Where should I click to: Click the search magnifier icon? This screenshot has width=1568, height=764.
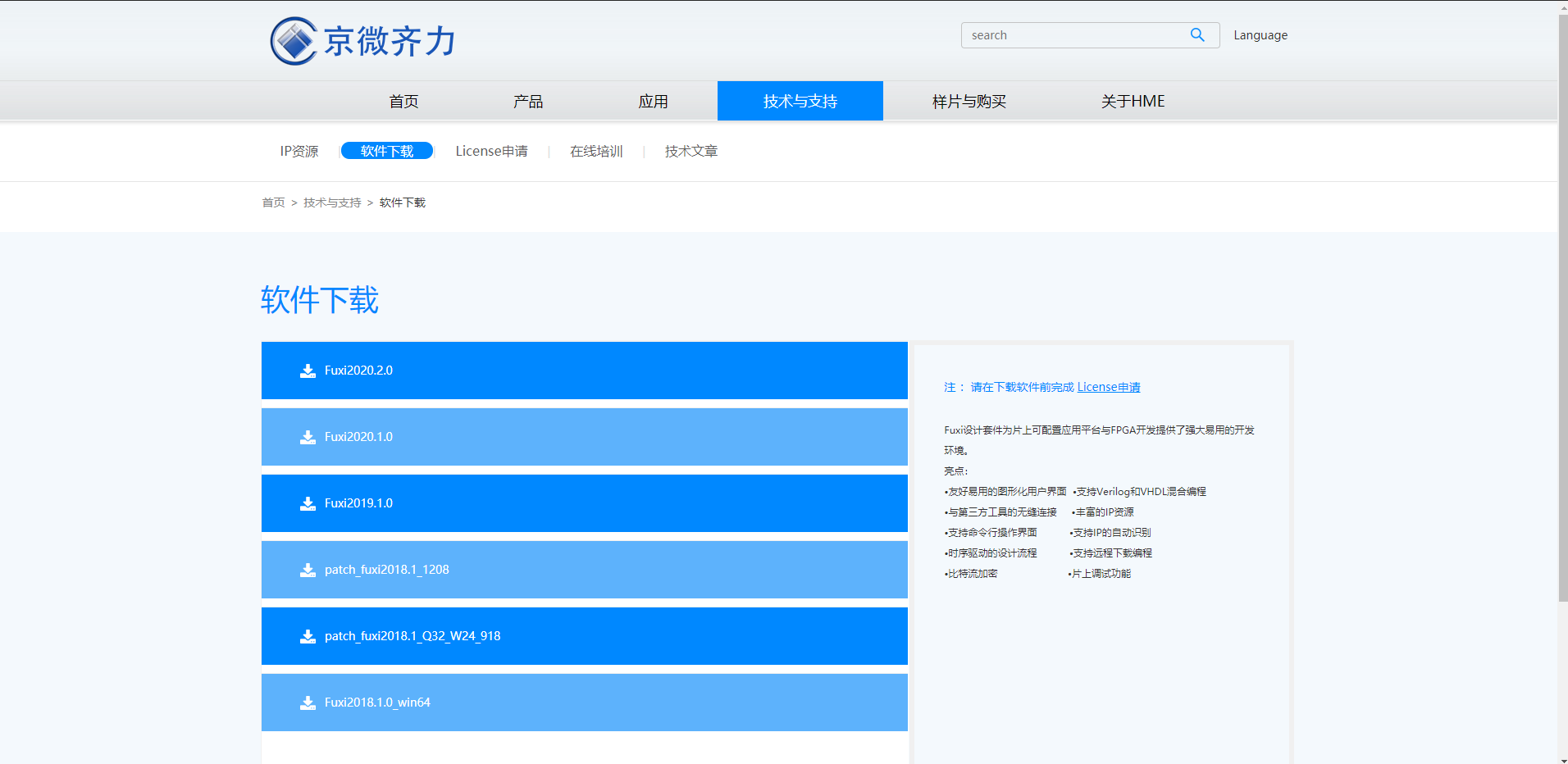1197,34
